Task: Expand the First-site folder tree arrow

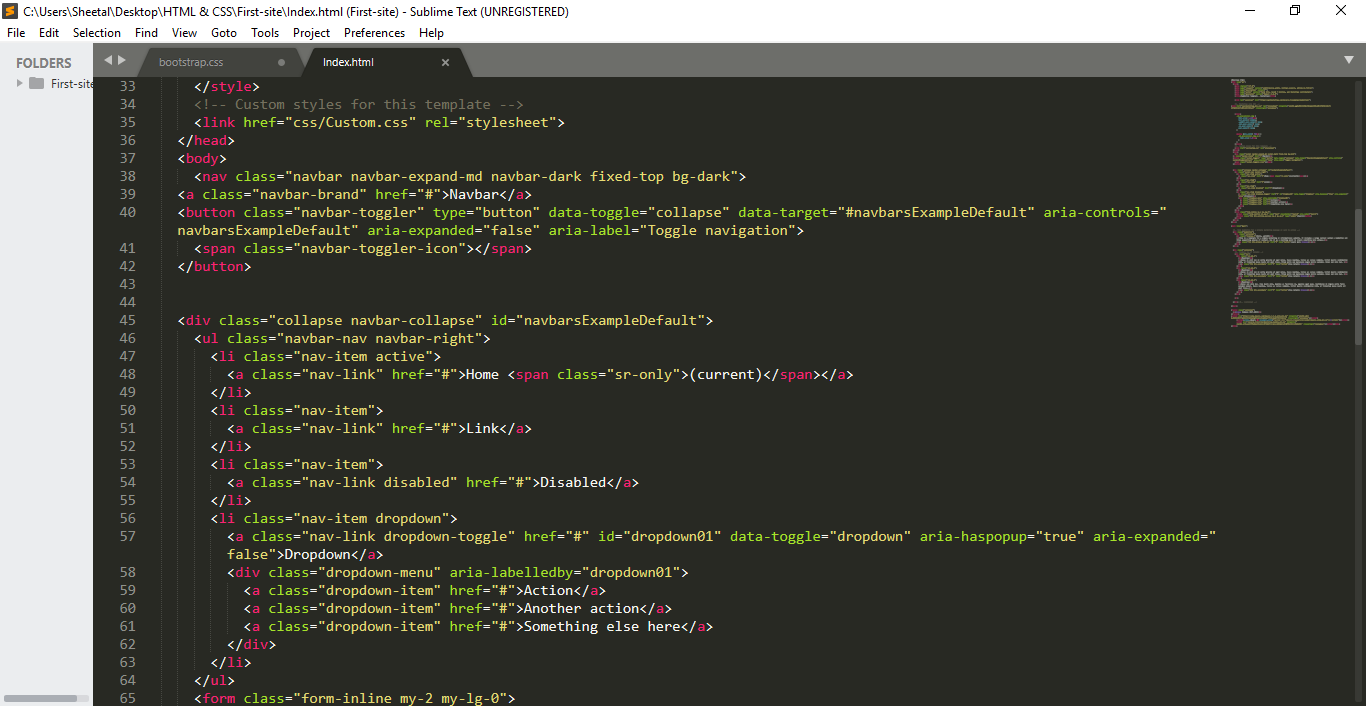Action: click(x=20, y=84)
